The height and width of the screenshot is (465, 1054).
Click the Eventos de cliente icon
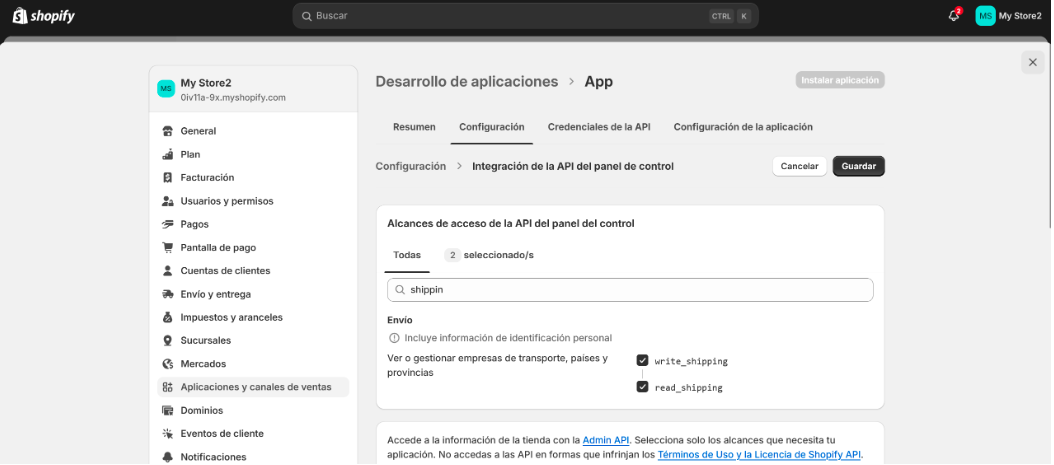click(168, 433)
